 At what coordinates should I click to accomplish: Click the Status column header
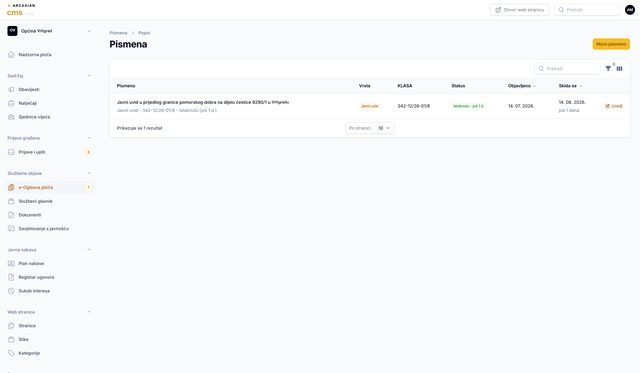coord(458,86)
